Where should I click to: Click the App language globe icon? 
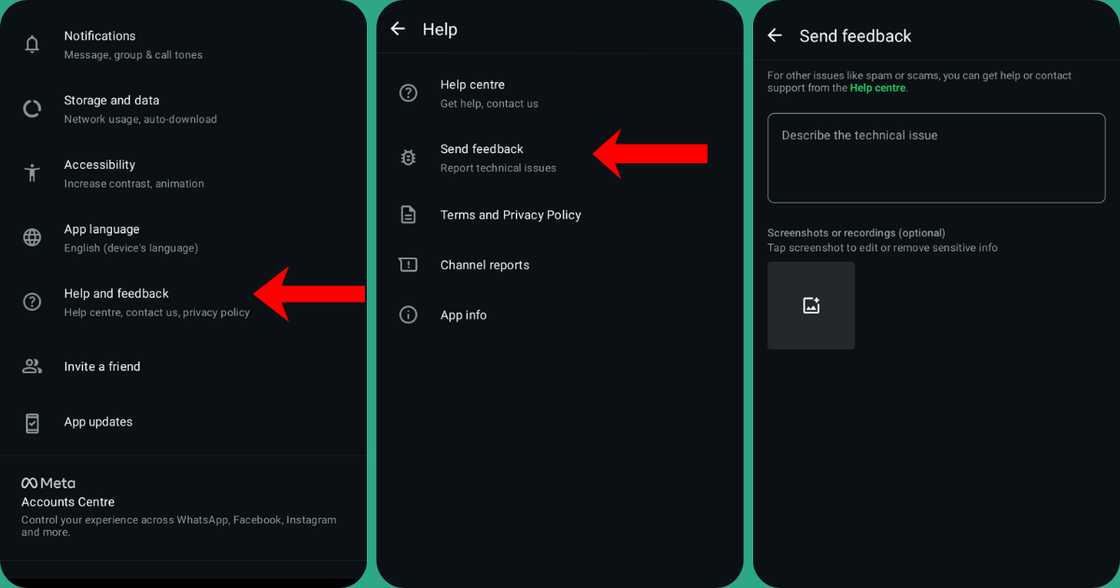[31, 237]
